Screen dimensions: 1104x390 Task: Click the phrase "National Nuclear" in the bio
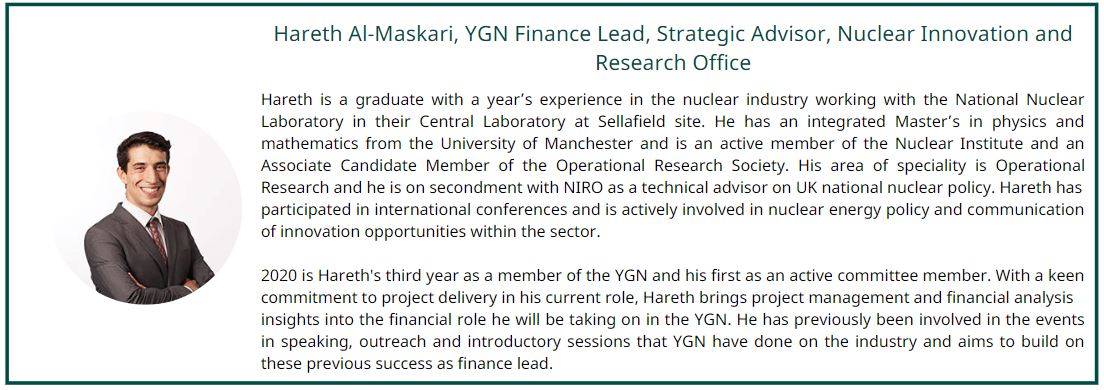(1020, 99)
